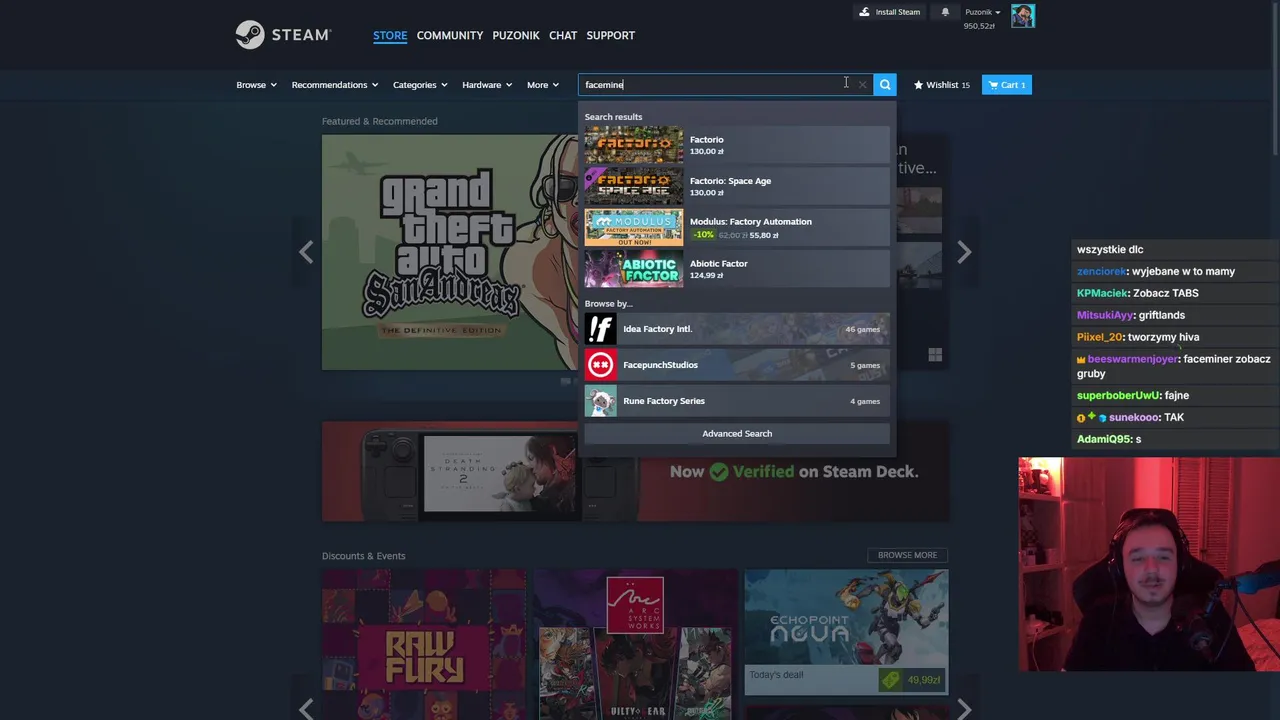The height and width of the screenshot is (720, 1280).
Task: Select the Factorio search result
Action: pyautogui.click(x=737, y=145)
